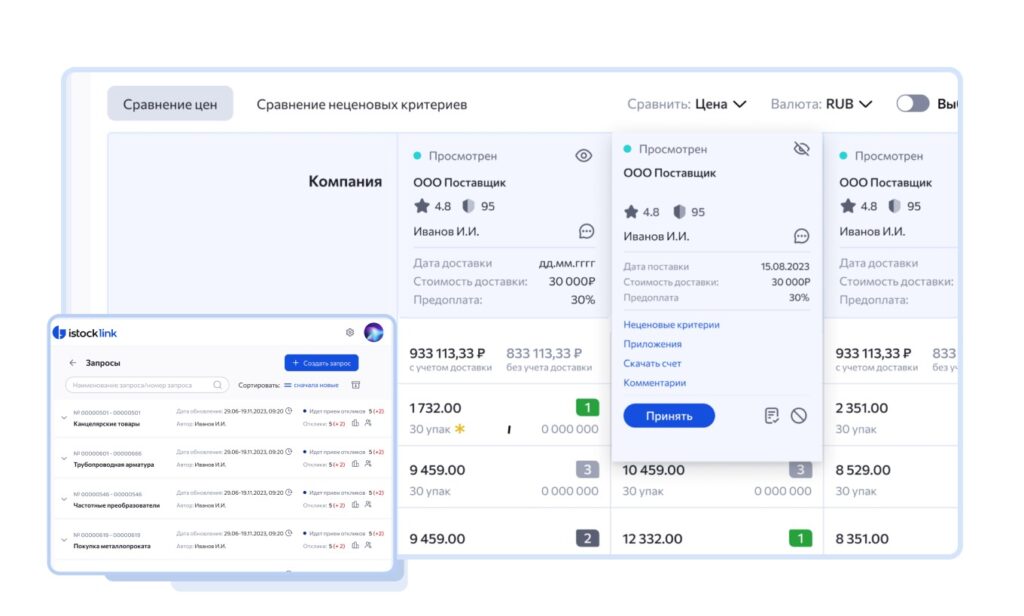Expand the Канцелярские товары request row
Image resolution: width=1024 pixels, height=616 pixels.
(64, 417)
